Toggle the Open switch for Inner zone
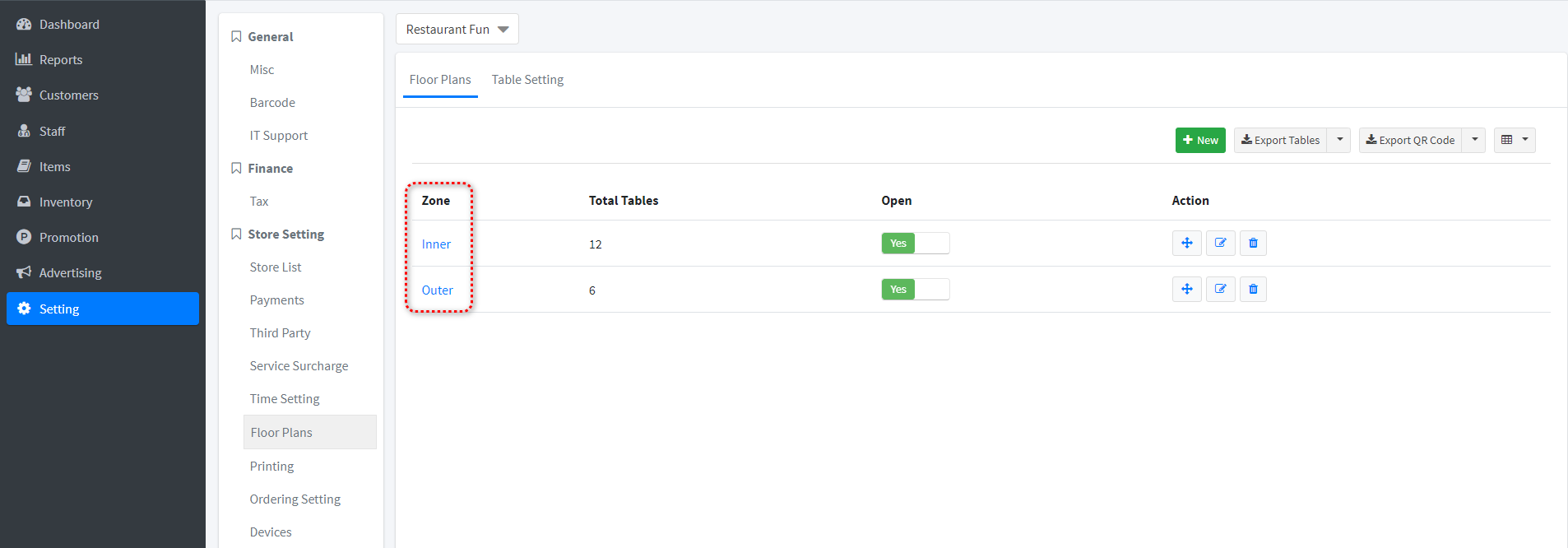The height and width of the screenshot is (548, 1568). point(915,244)
